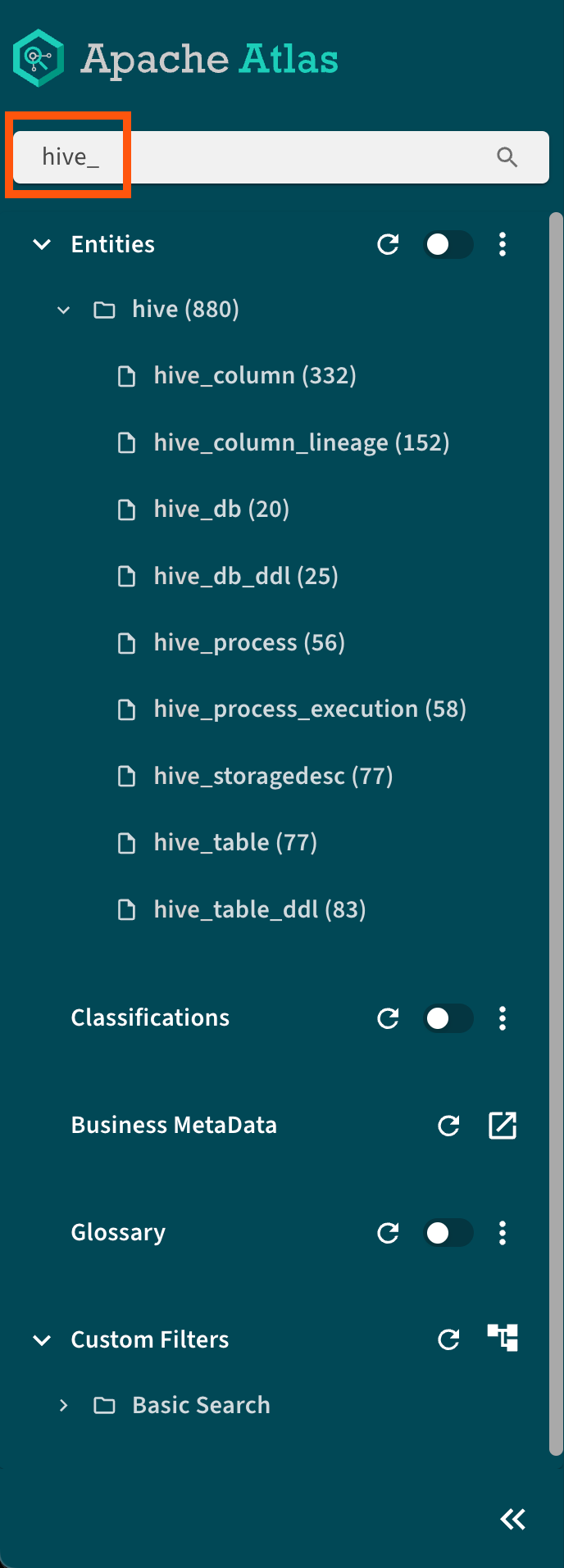Click Custom Filters tree view icon
The width and height of the screenshot is (564, 1568).
pos(503,1338)
